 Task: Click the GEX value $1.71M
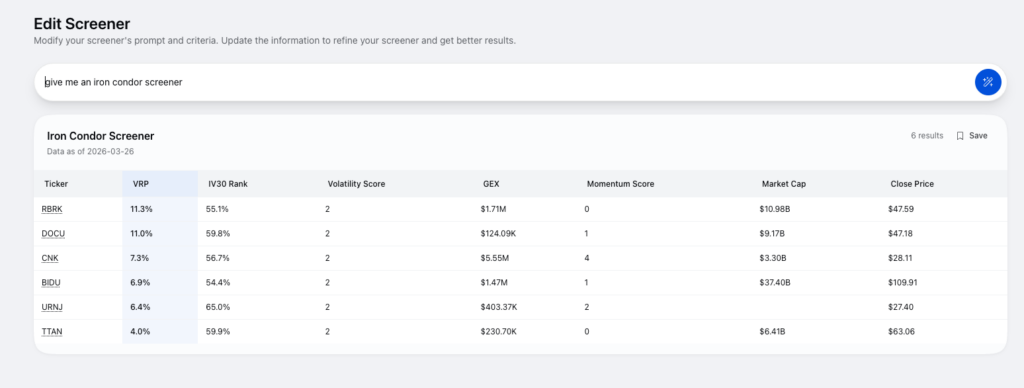point(494,209)
